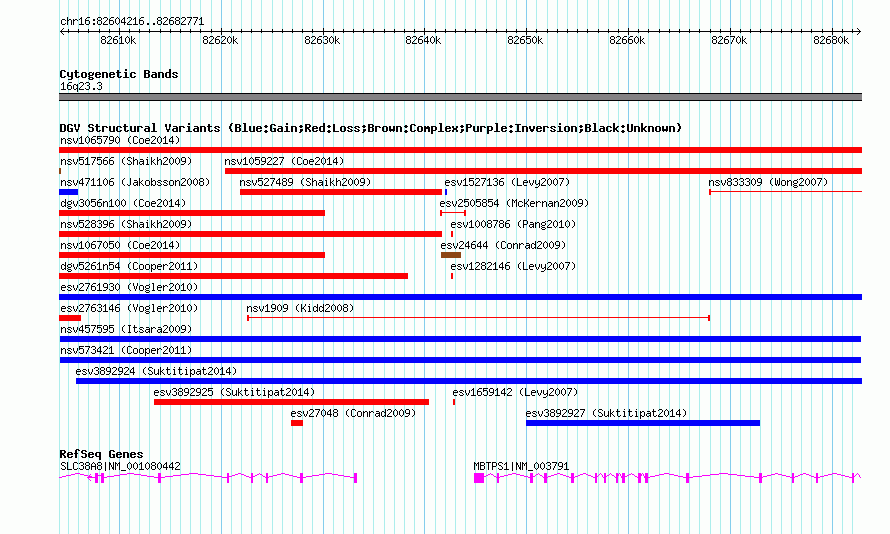The height and width of the screenshot is (534, 890).
Task: Select the SLC38A8 gene structure track
Action: click(208, 478)
